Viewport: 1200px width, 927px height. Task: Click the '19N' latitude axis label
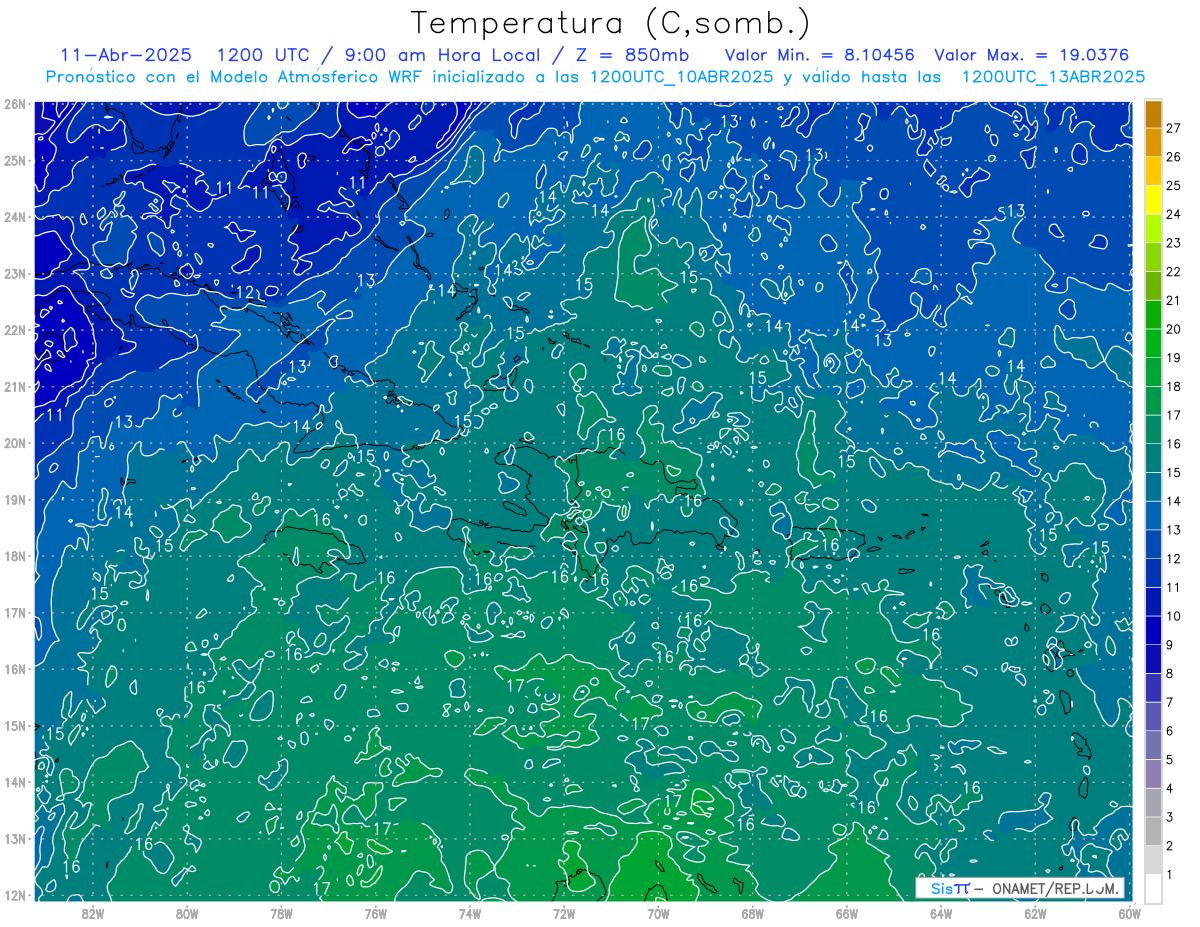[13, 499]
